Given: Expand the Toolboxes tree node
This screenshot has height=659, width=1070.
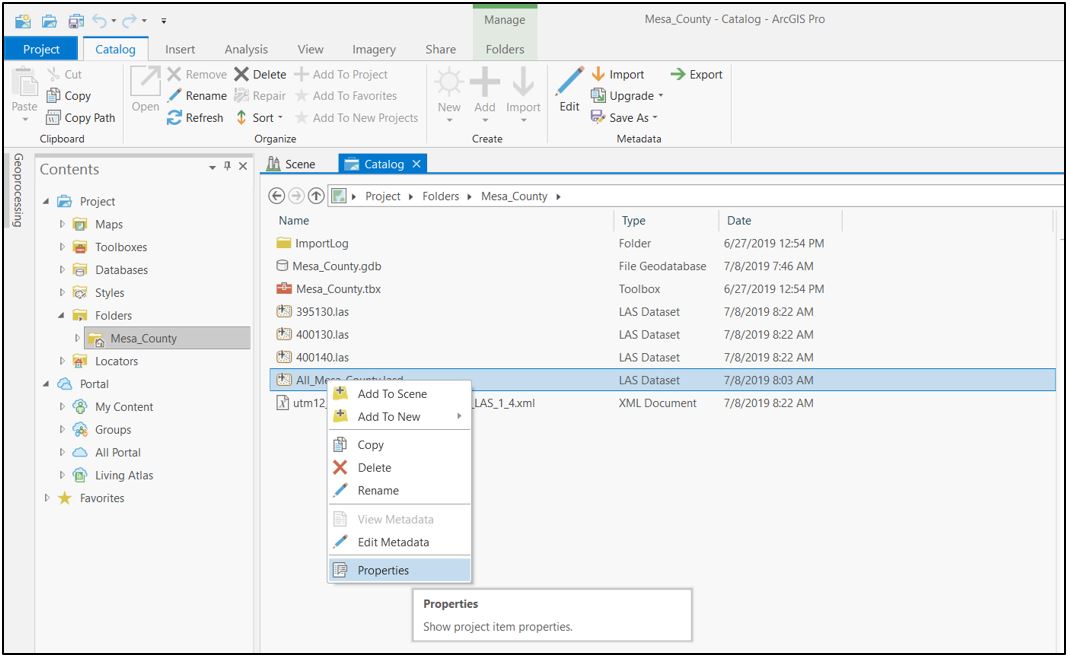Looking at the screenshot, I should click(62, 247).
